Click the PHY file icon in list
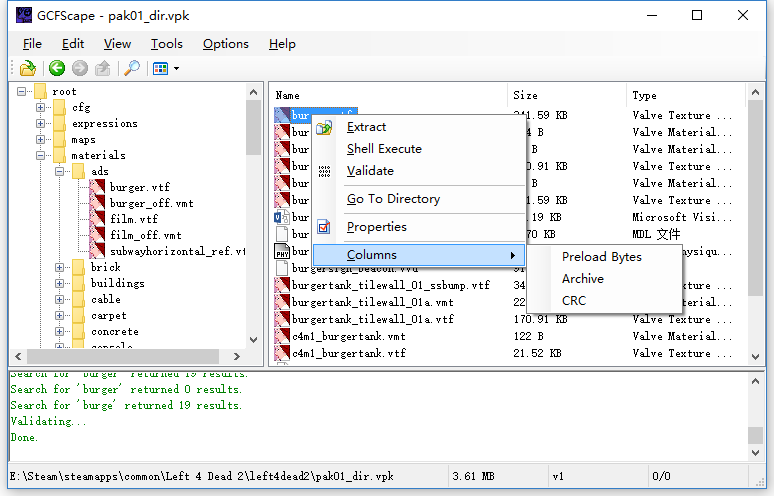This screenshot has width=774, height=496. (x=282, y=251)
